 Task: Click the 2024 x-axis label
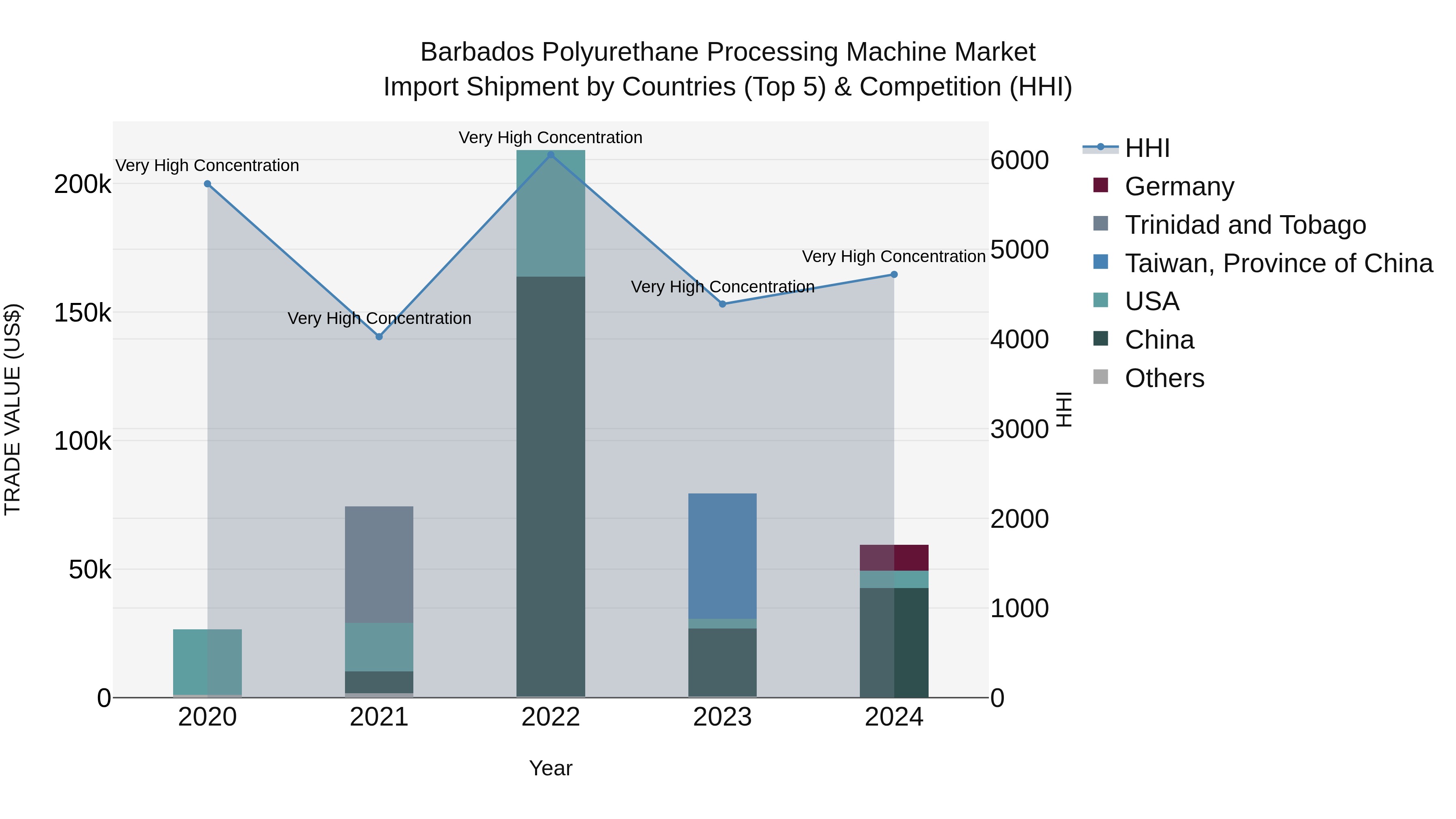(x=894, y=717)
